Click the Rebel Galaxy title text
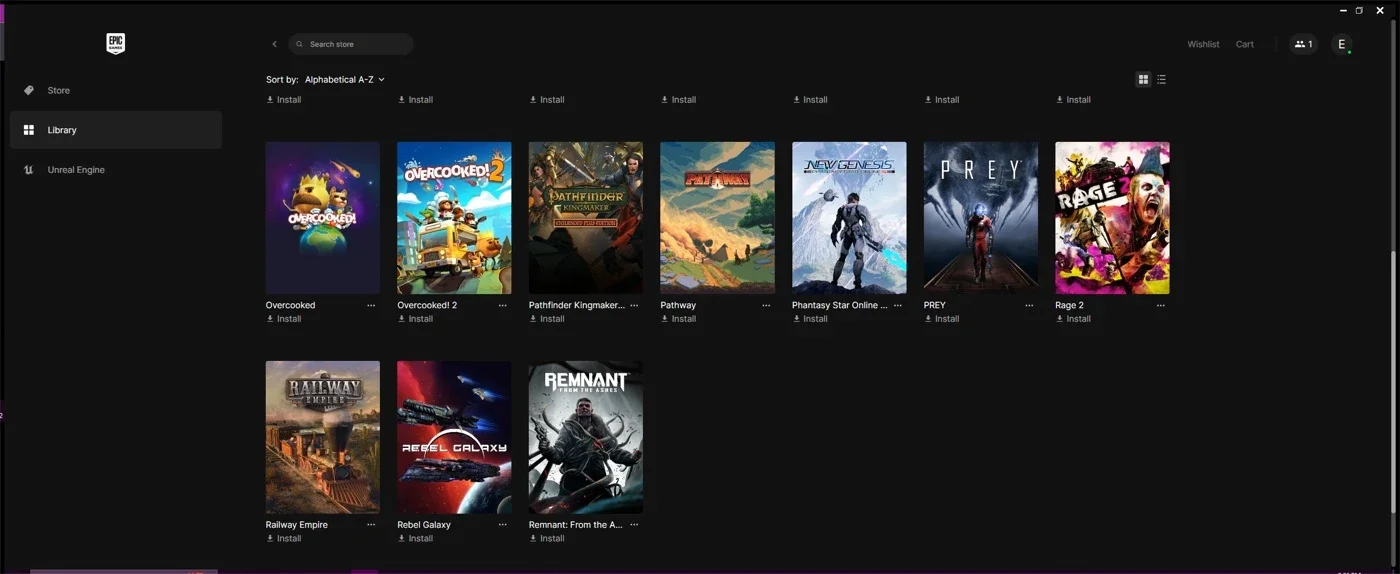The image size is (1400, 574). (424, 524)
